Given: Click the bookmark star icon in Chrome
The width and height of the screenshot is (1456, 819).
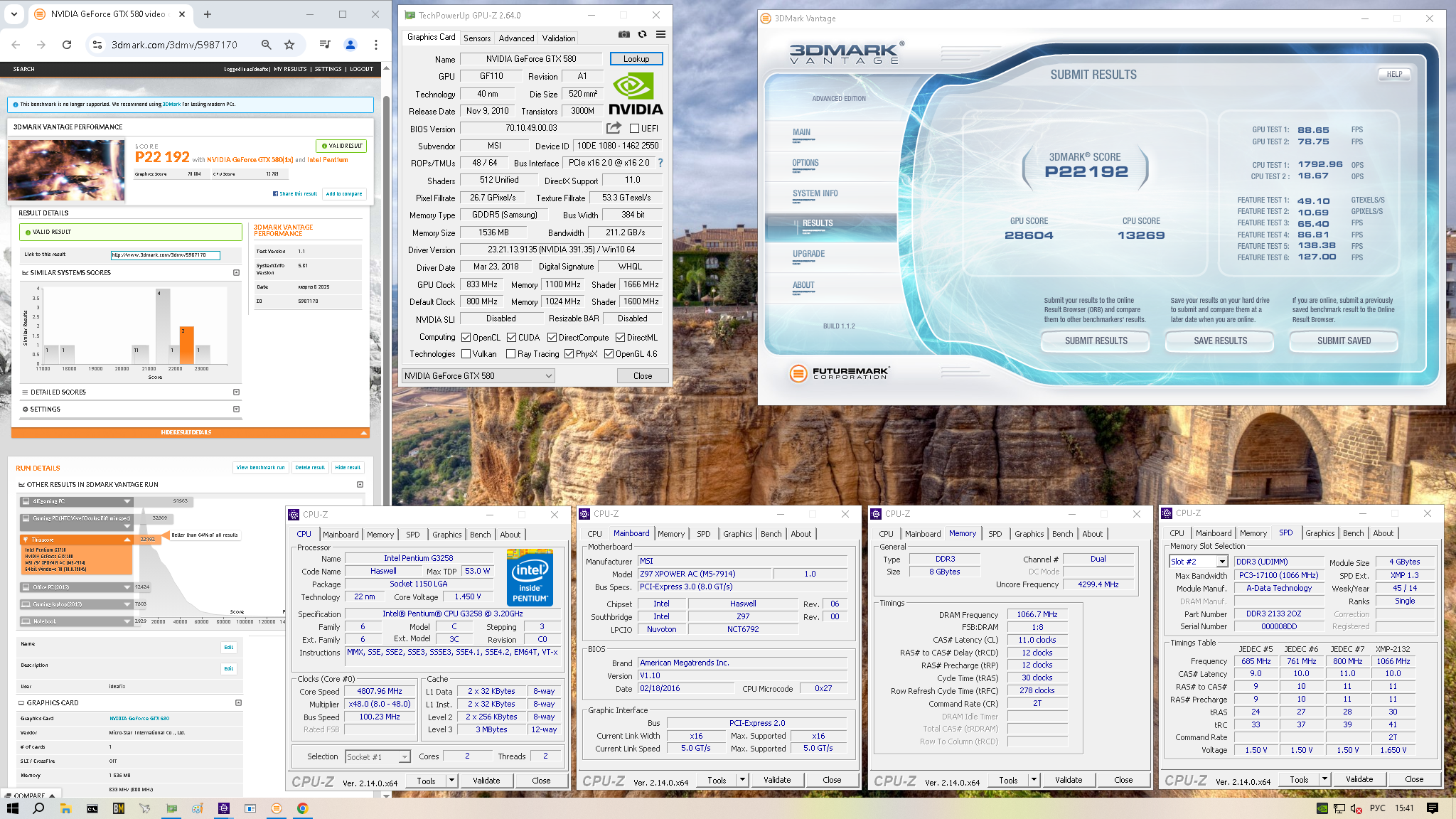Looking at the screenshot, I should (289, 45).
